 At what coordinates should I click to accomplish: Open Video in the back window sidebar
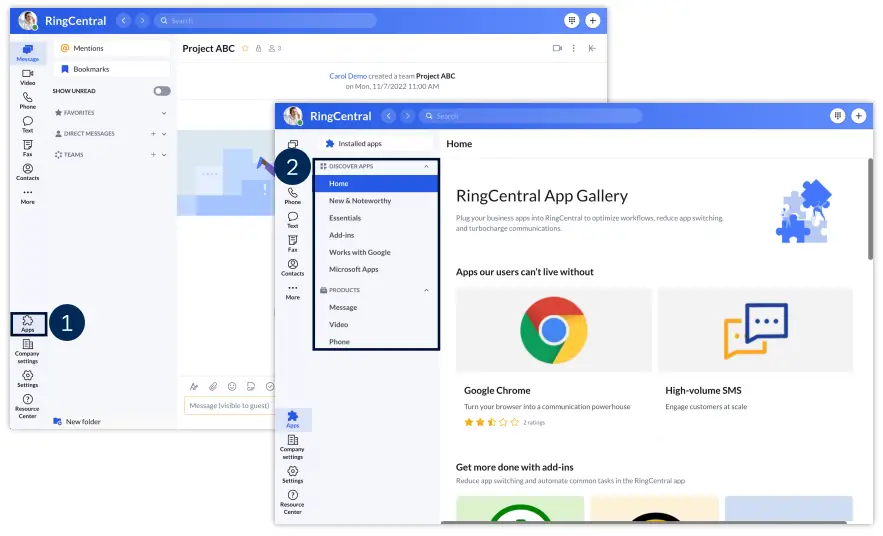click(28, 77)
